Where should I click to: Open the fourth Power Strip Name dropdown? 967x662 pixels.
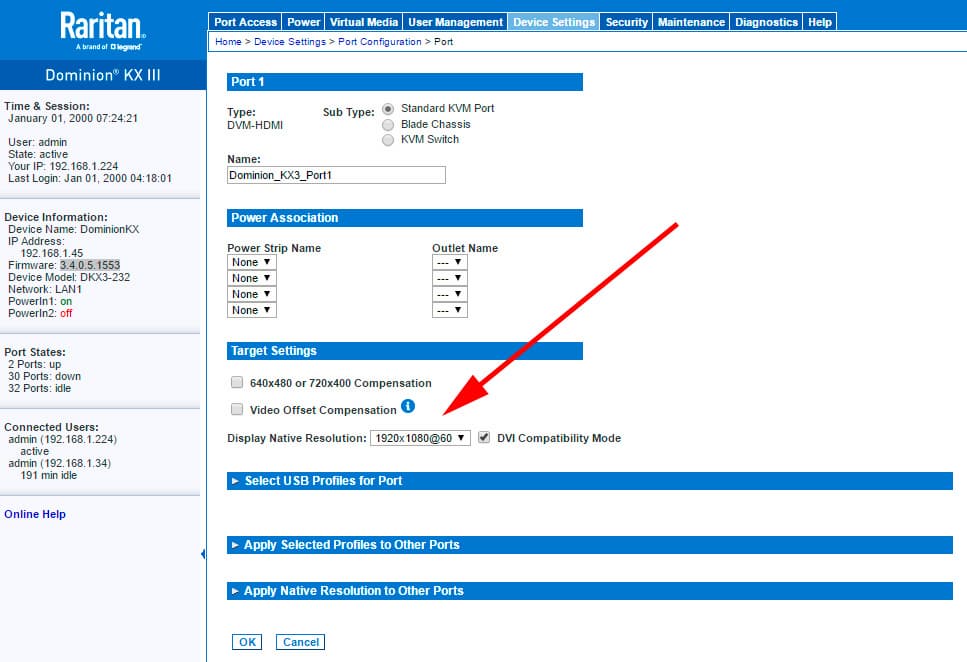[x=252, y=310]
